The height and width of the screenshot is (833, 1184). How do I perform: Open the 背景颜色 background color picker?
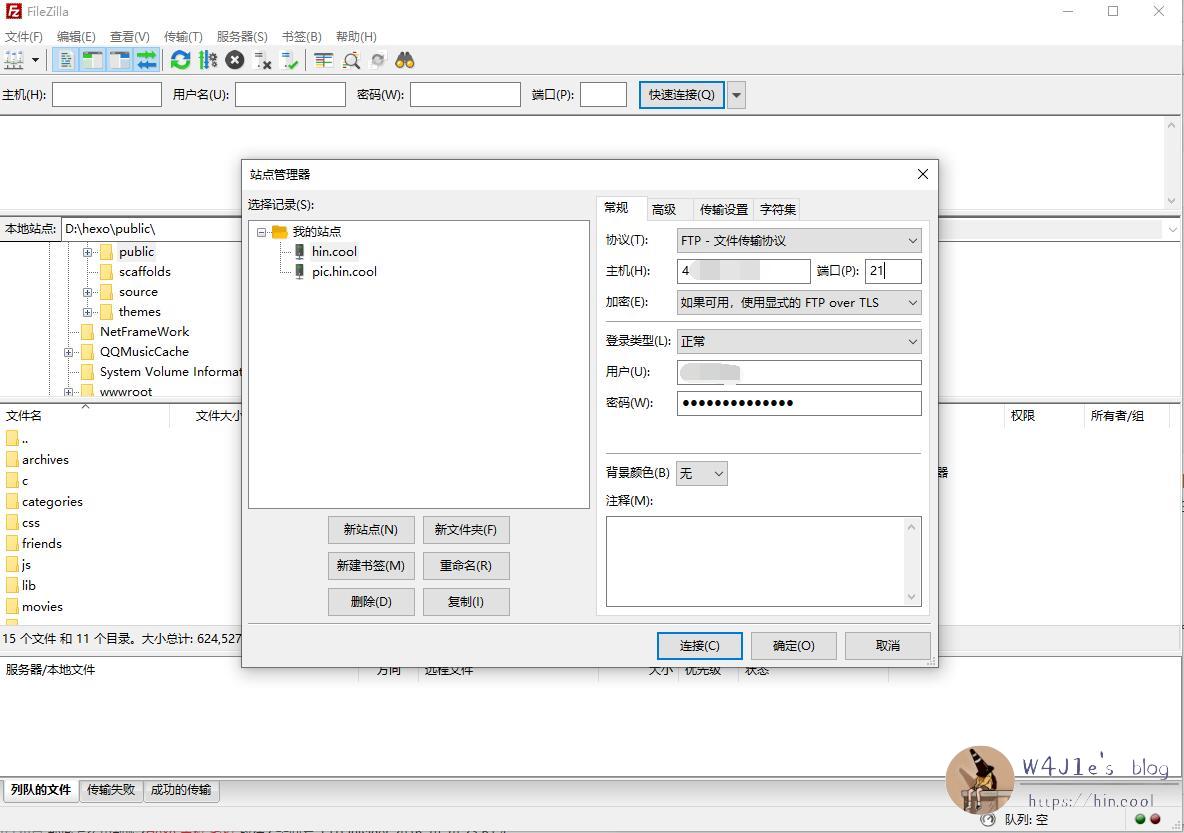click(701, 473)
